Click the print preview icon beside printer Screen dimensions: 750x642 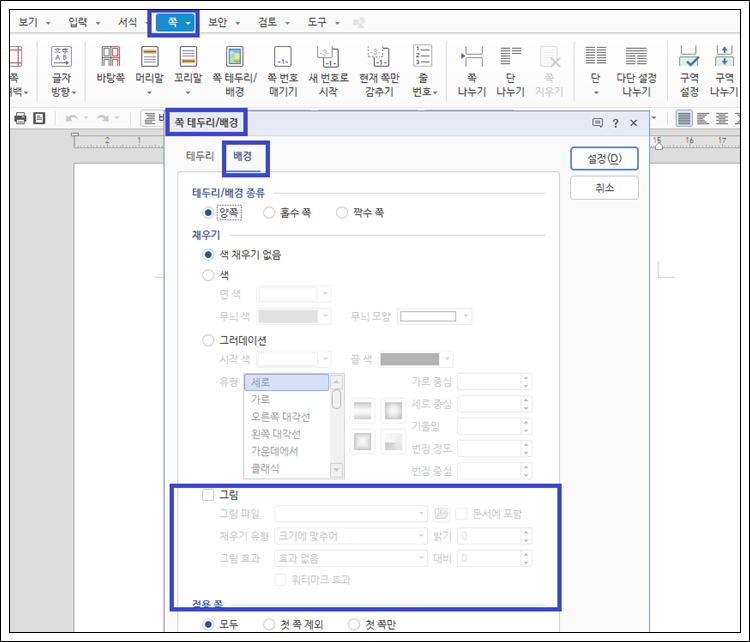click(39, 118)
